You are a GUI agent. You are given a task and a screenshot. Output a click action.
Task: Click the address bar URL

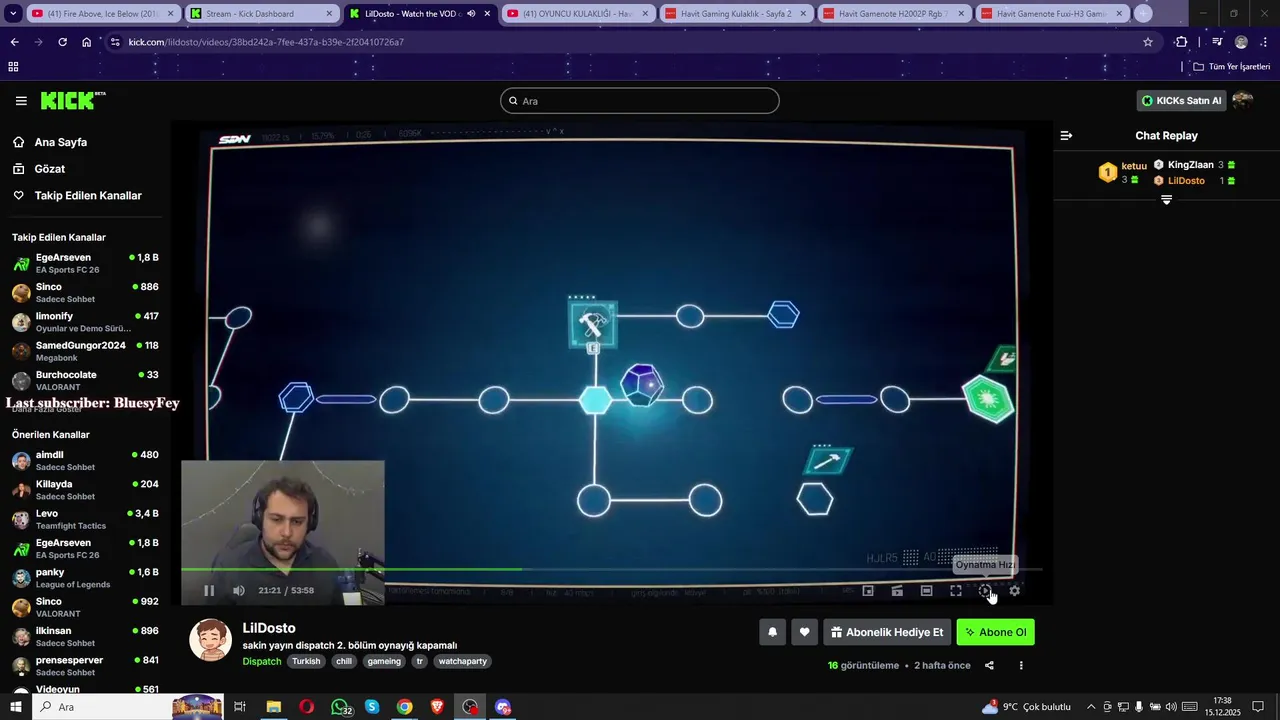(266, 42)
